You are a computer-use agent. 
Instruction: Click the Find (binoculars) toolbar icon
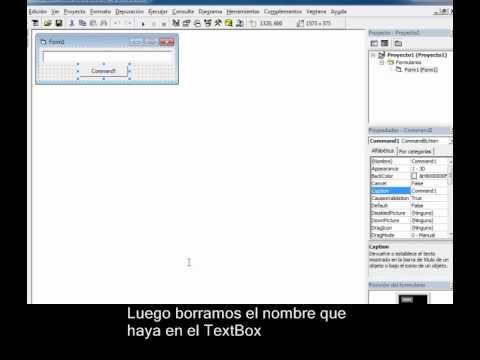[104, 23]
